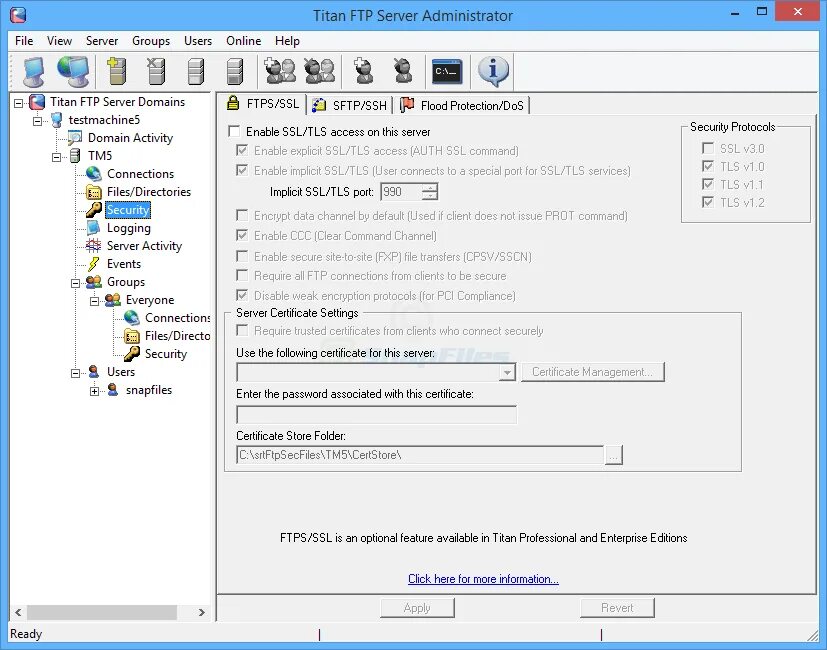Click the tree scrollbar left arrow
The width and height of the screenshot is (827, 650).
click(18, 613)
